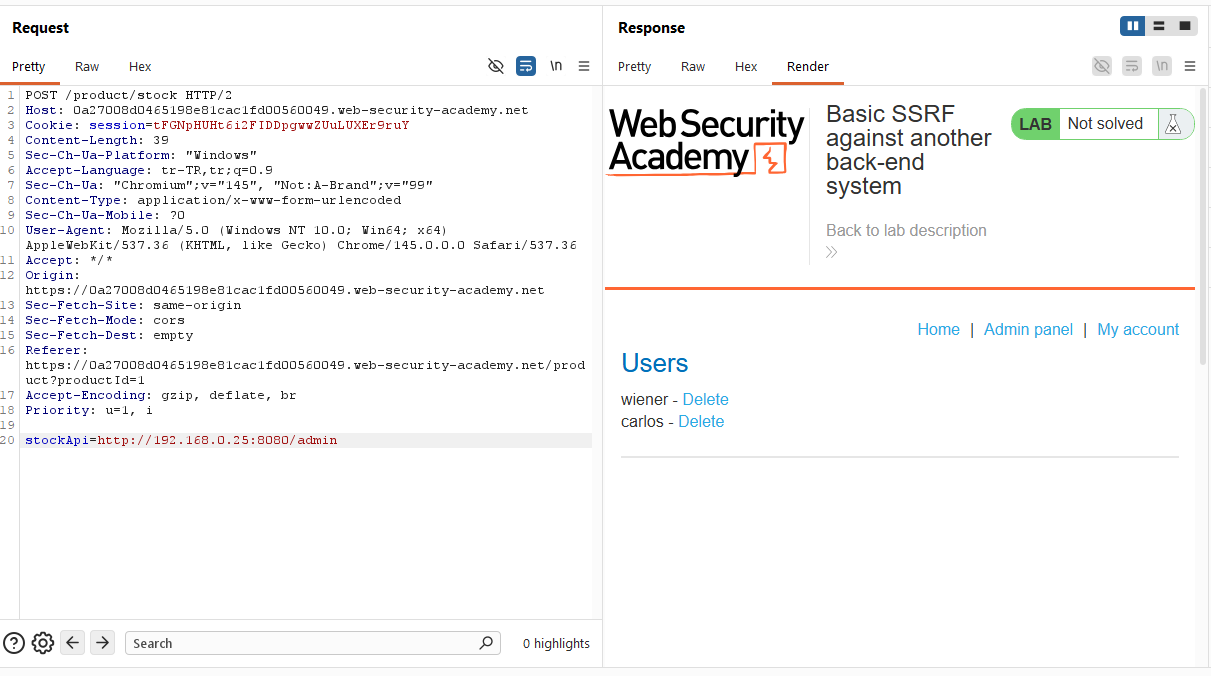The height and width of the screenshot is (676, 1211).
Task: Switch Response view to Render tab
Action: [808, 67]
